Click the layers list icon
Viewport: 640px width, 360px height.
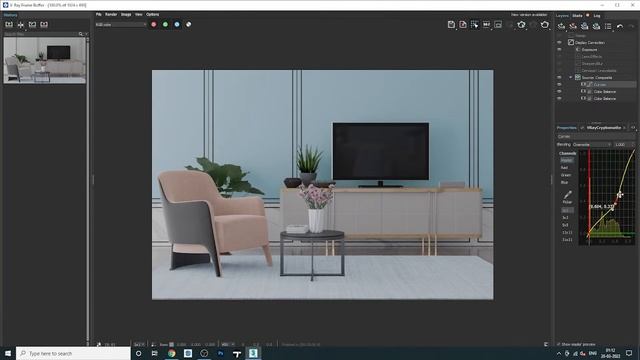[x=608, y=26]
